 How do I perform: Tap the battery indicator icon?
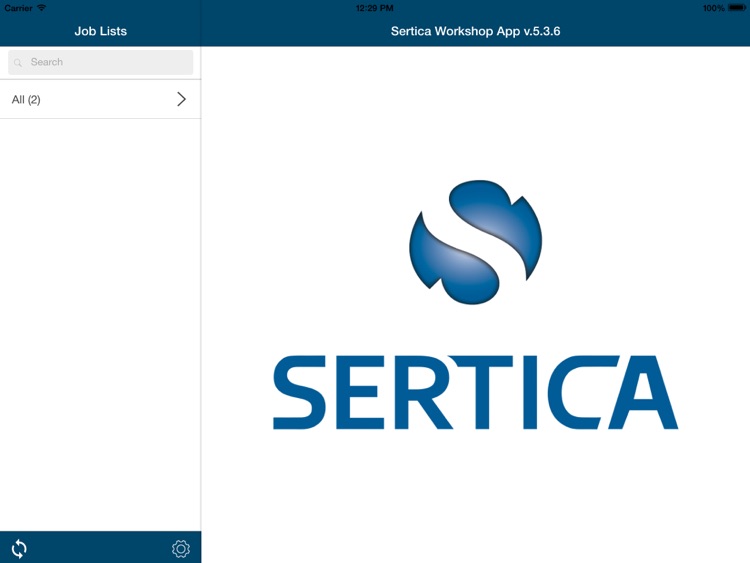click(737, 8)
